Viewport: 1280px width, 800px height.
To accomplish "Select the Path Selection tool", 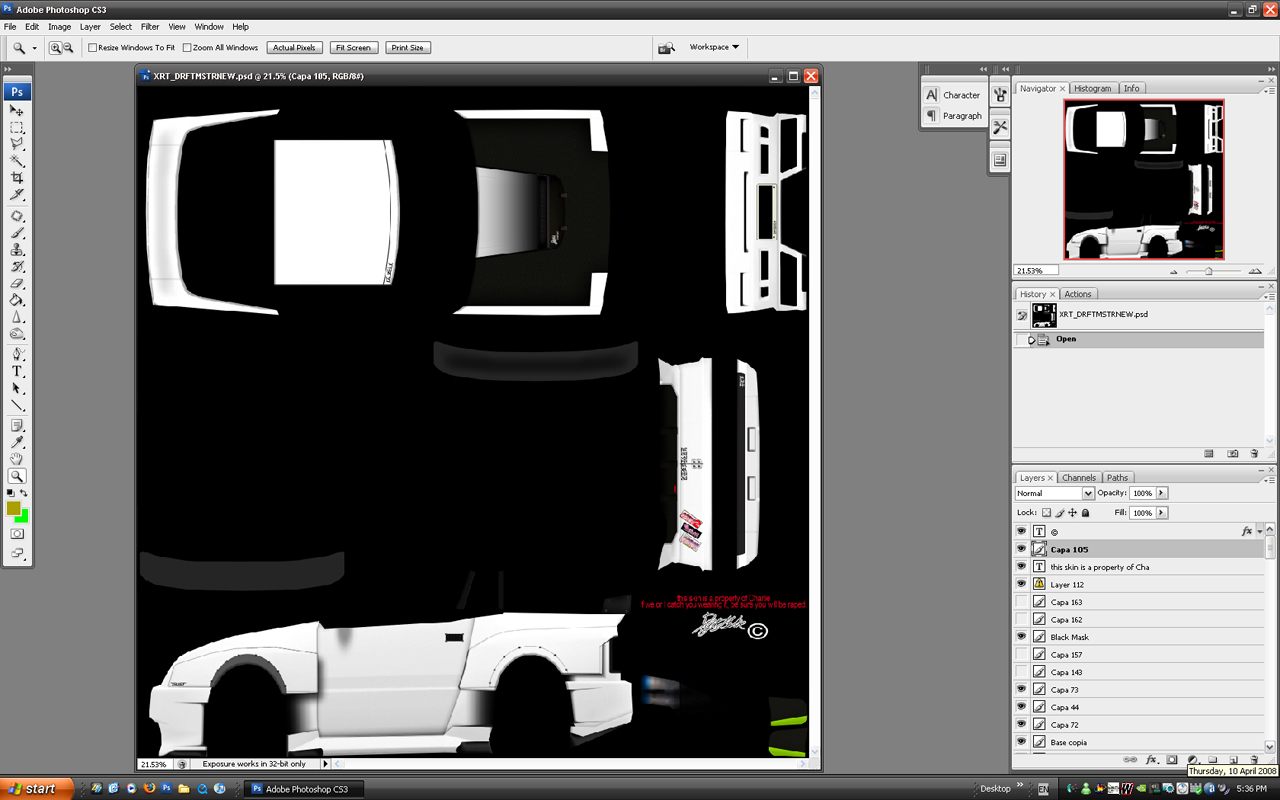I will pos(17,389).
